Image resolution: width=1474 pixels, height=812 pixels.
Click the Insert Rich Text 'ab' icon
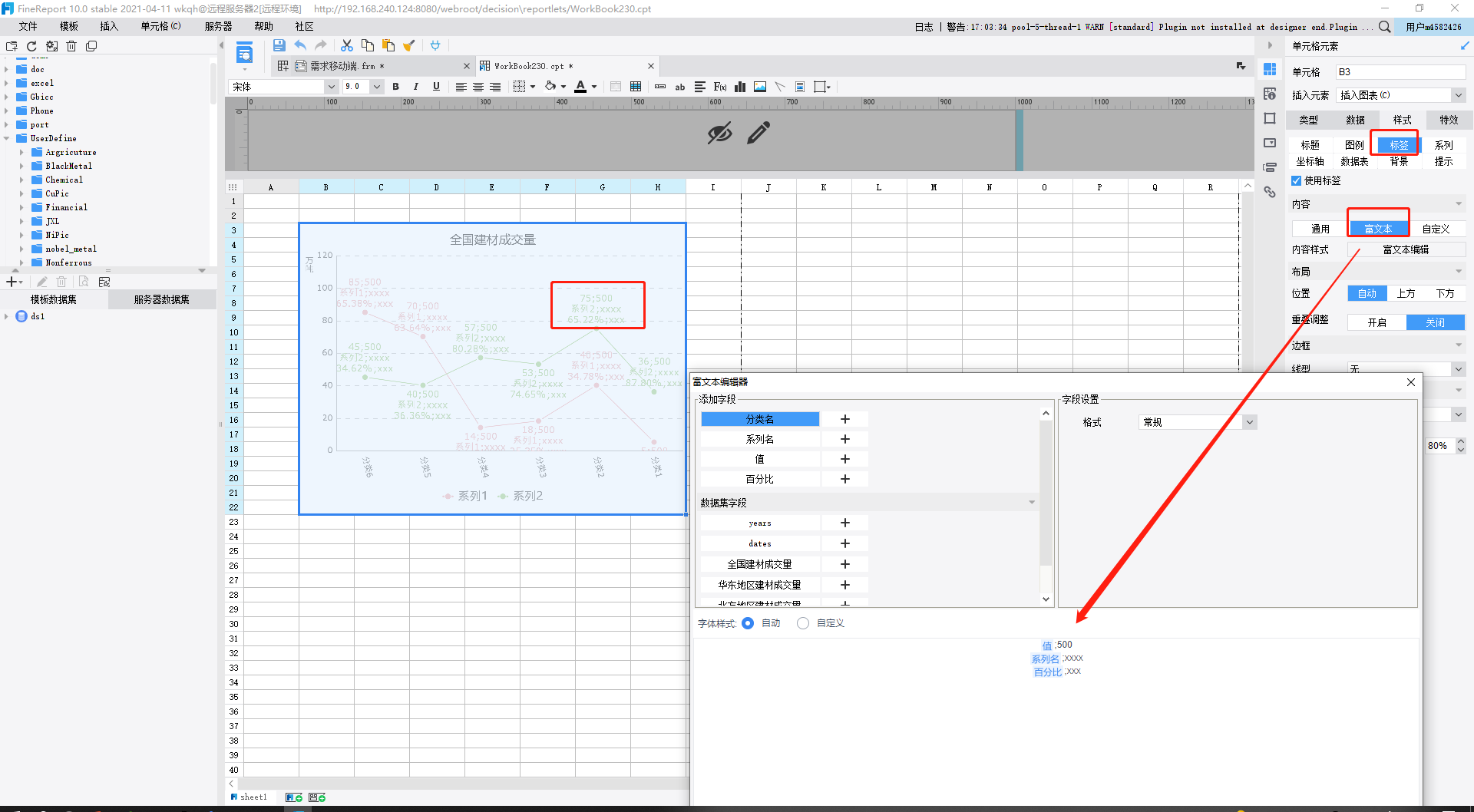point(680,87)
